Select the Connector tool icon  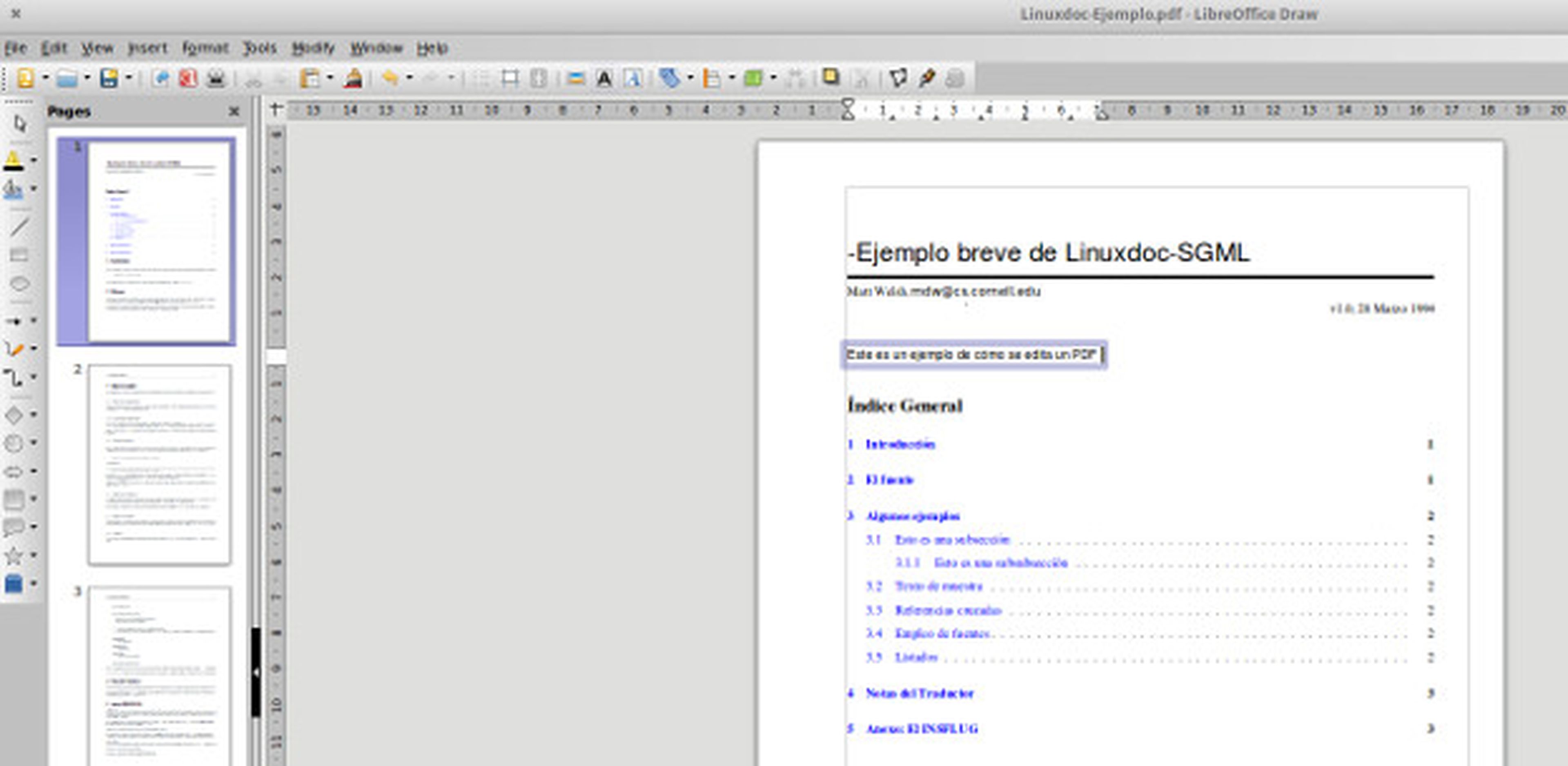[13, 378]
